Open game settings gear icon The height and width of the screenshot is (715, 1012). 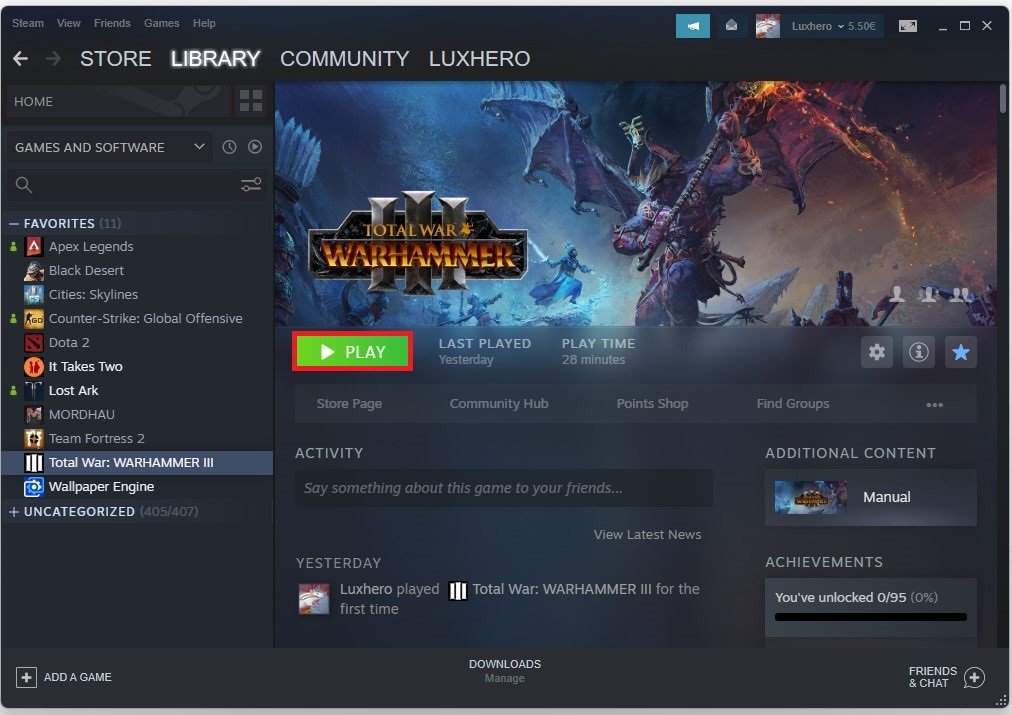coord(876,352)
